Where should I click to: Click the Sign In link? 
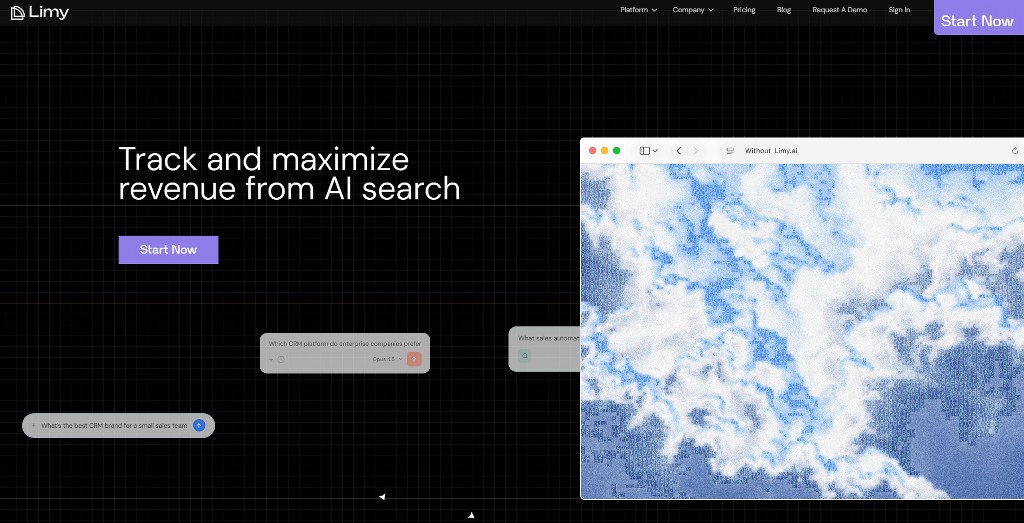(899, 10)
